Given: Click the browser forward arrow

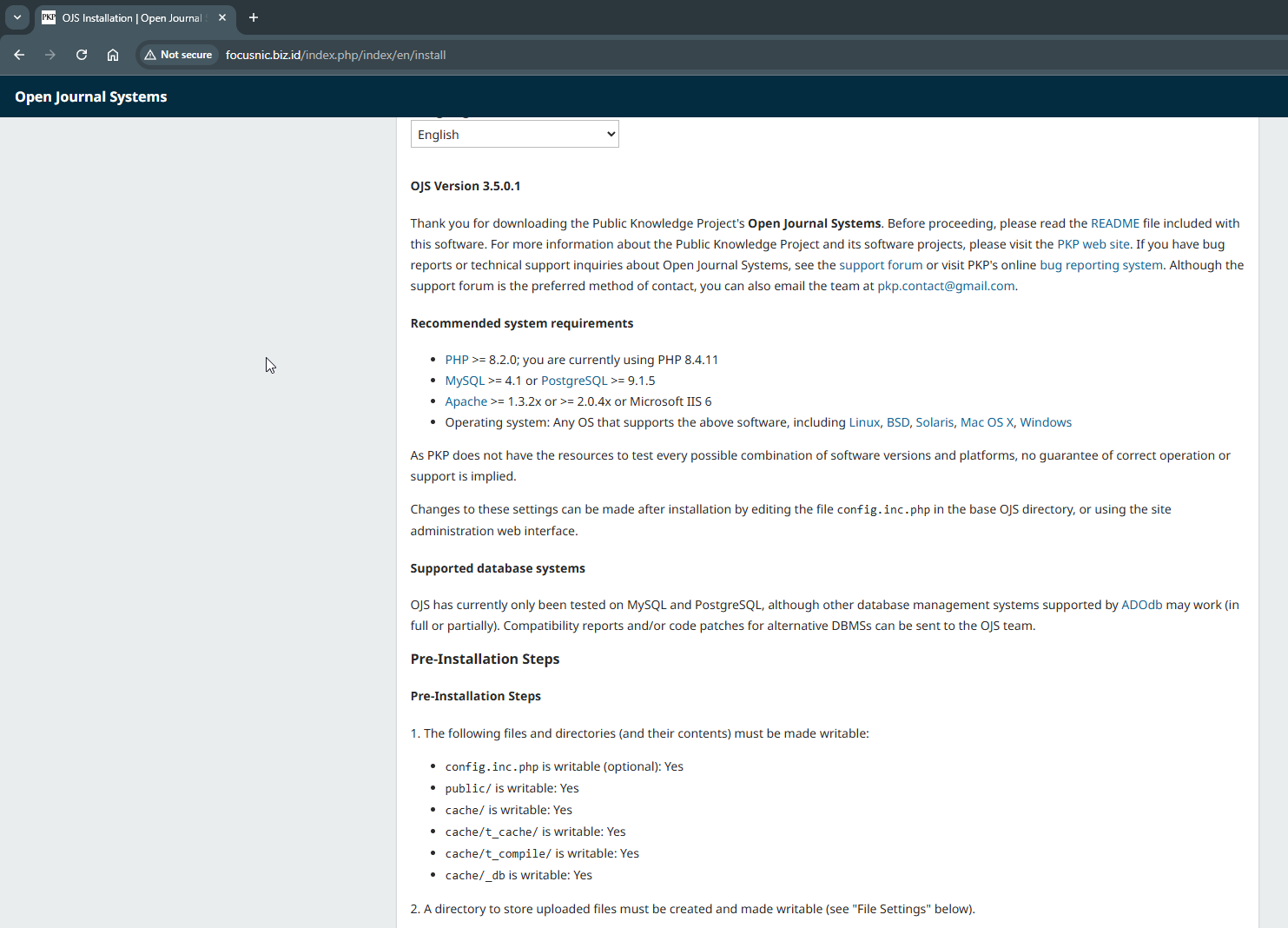Looking at the screenshot, I should 50,55.
